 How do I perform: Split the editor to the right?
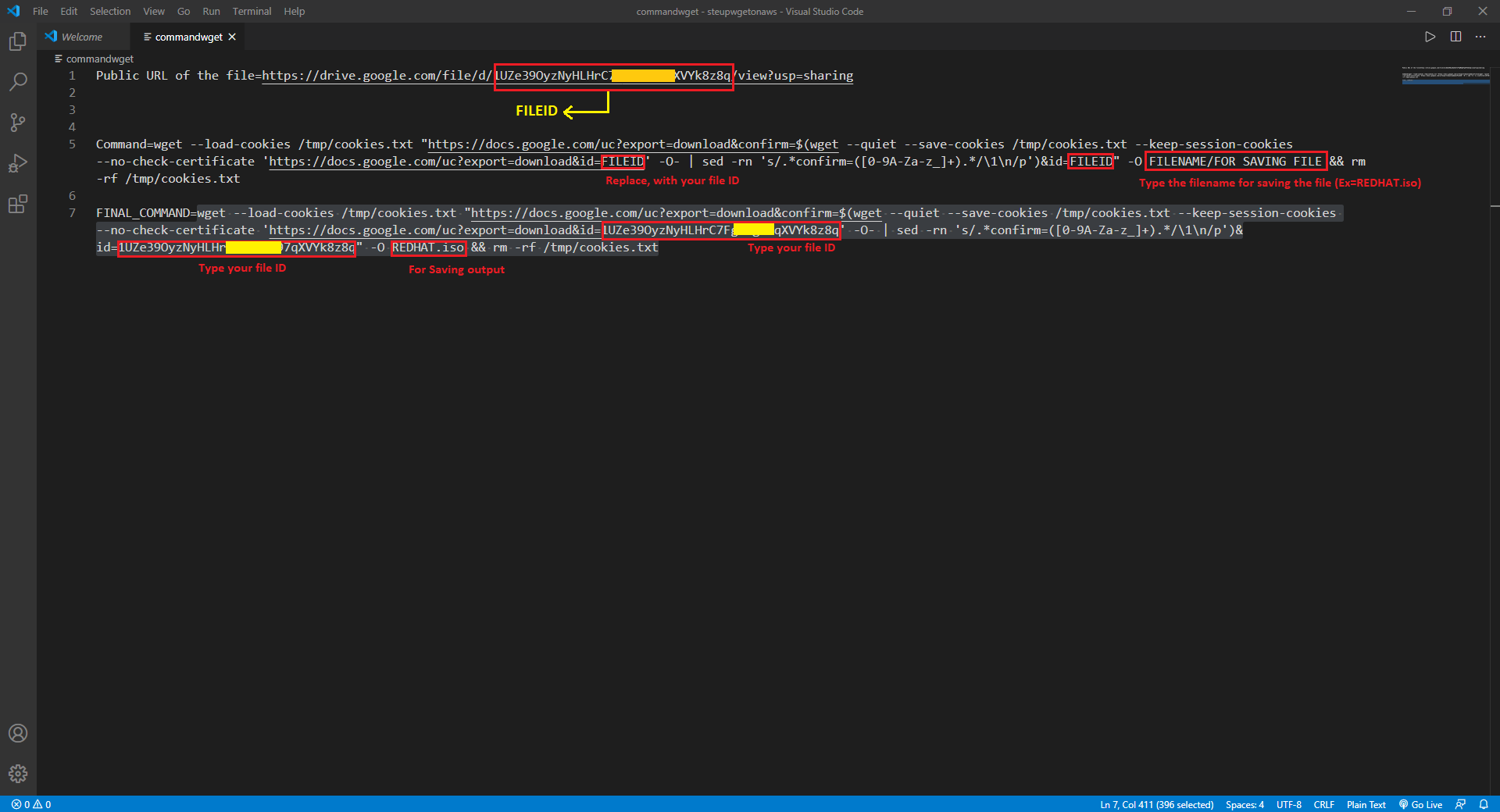tap(1455, 37)
